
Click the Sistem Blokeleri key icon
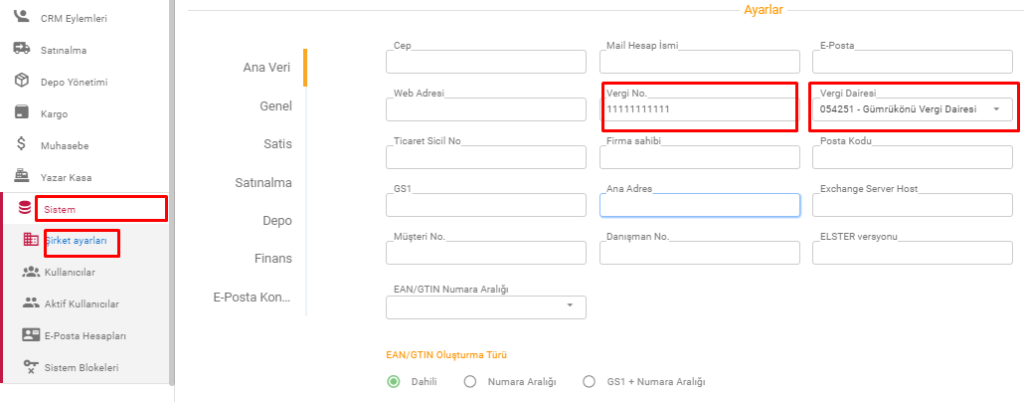click(x=31, y=367)
